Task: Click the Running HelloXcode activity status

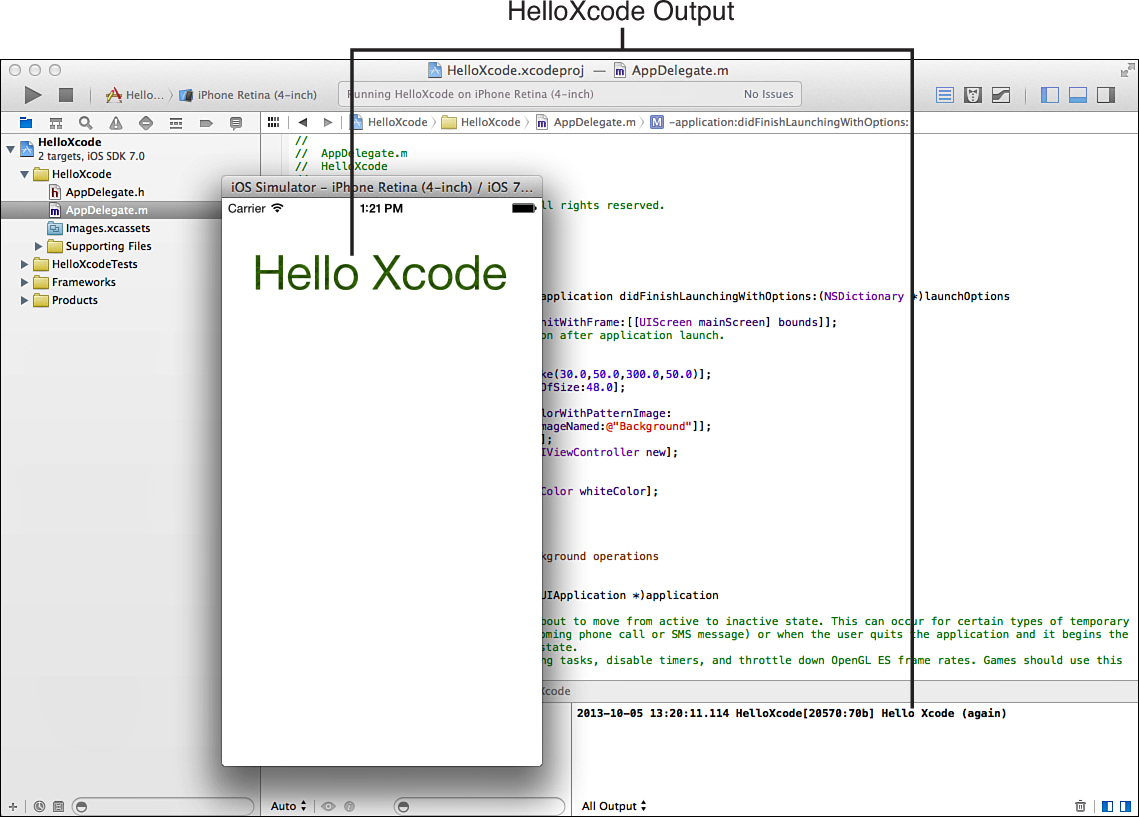Action: click(470, 94)
